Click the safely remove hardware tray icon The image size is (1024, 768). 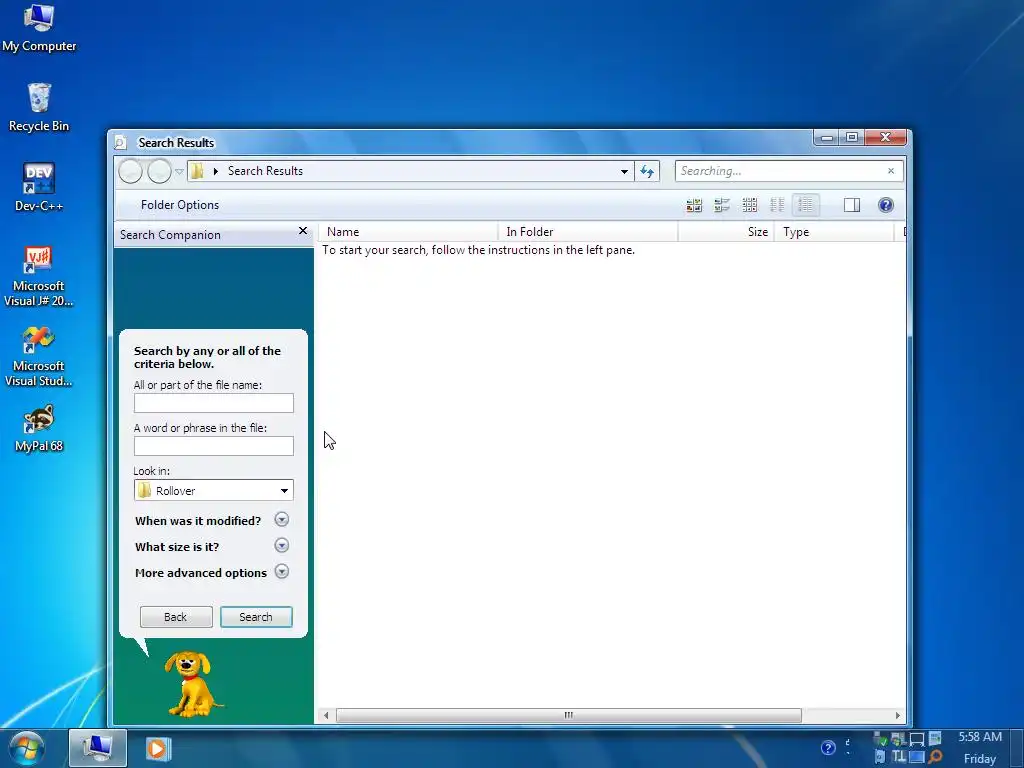[880, 739]
